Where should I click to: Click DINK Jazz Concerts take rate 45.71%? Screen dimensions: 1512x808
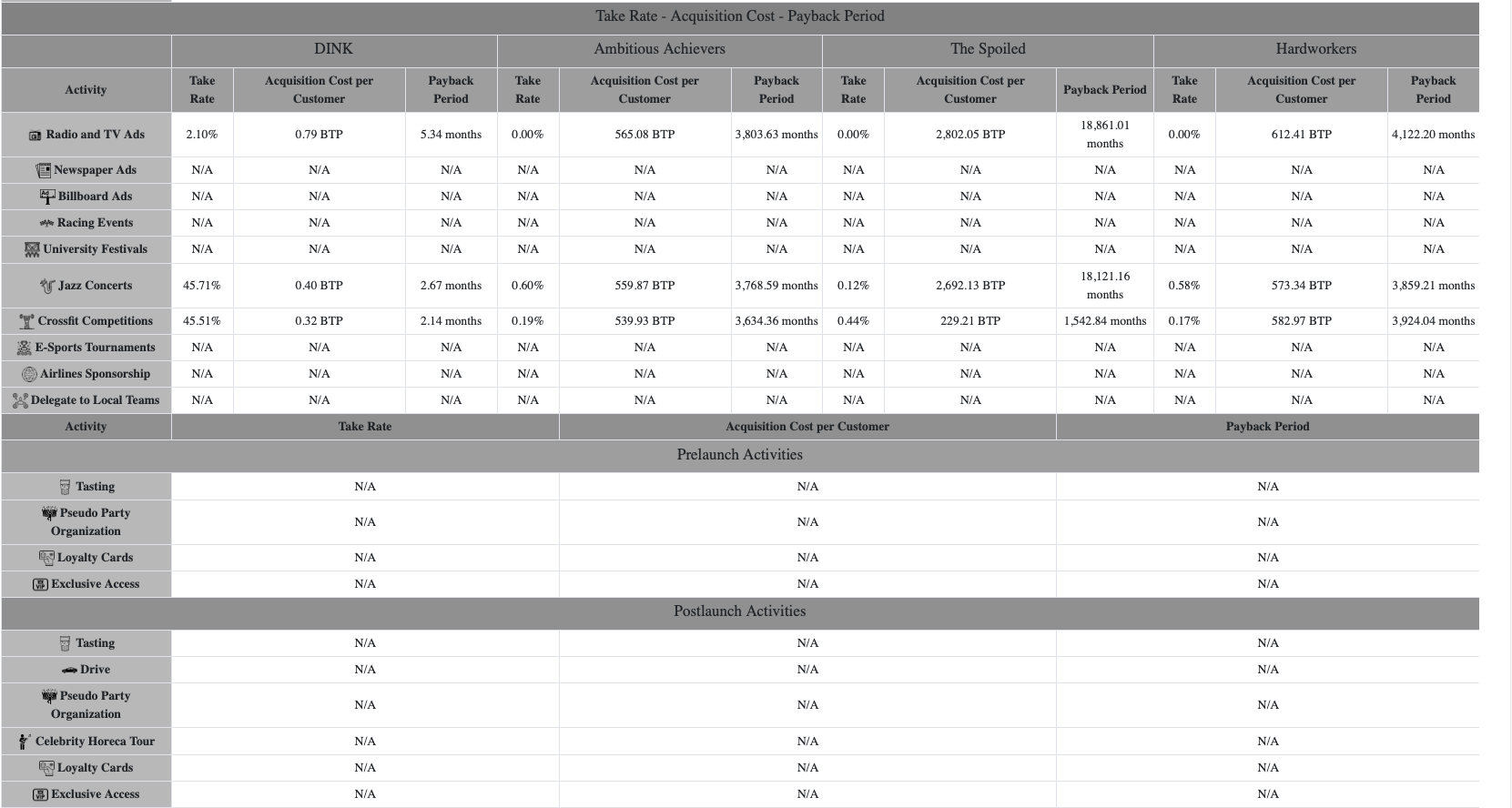tap(202, 286)
